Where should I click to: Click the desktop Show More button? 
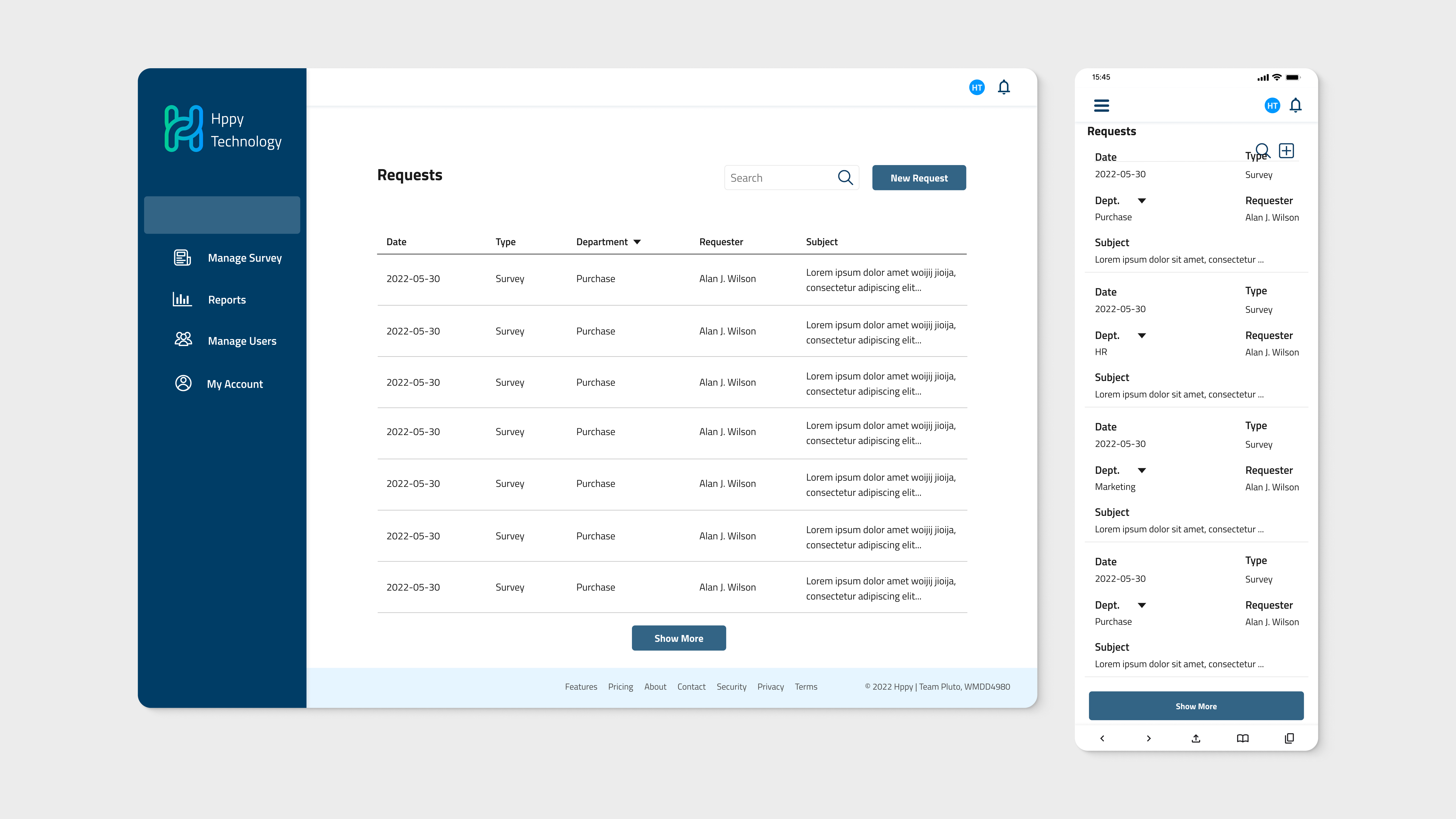point(679,638)
